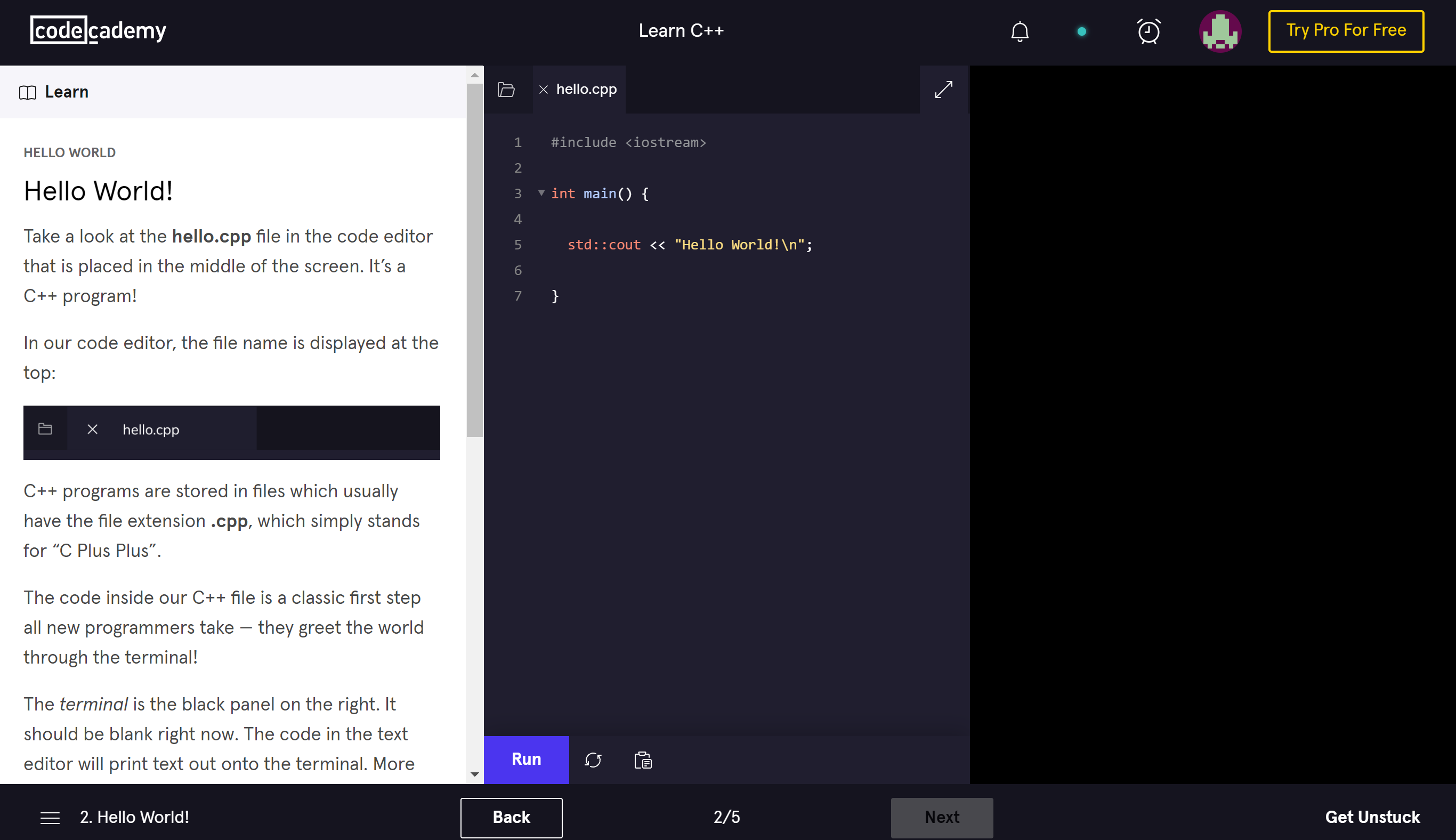Open the lesson list hamburger menu
The image size is (1456, 840).
(50, 817)
